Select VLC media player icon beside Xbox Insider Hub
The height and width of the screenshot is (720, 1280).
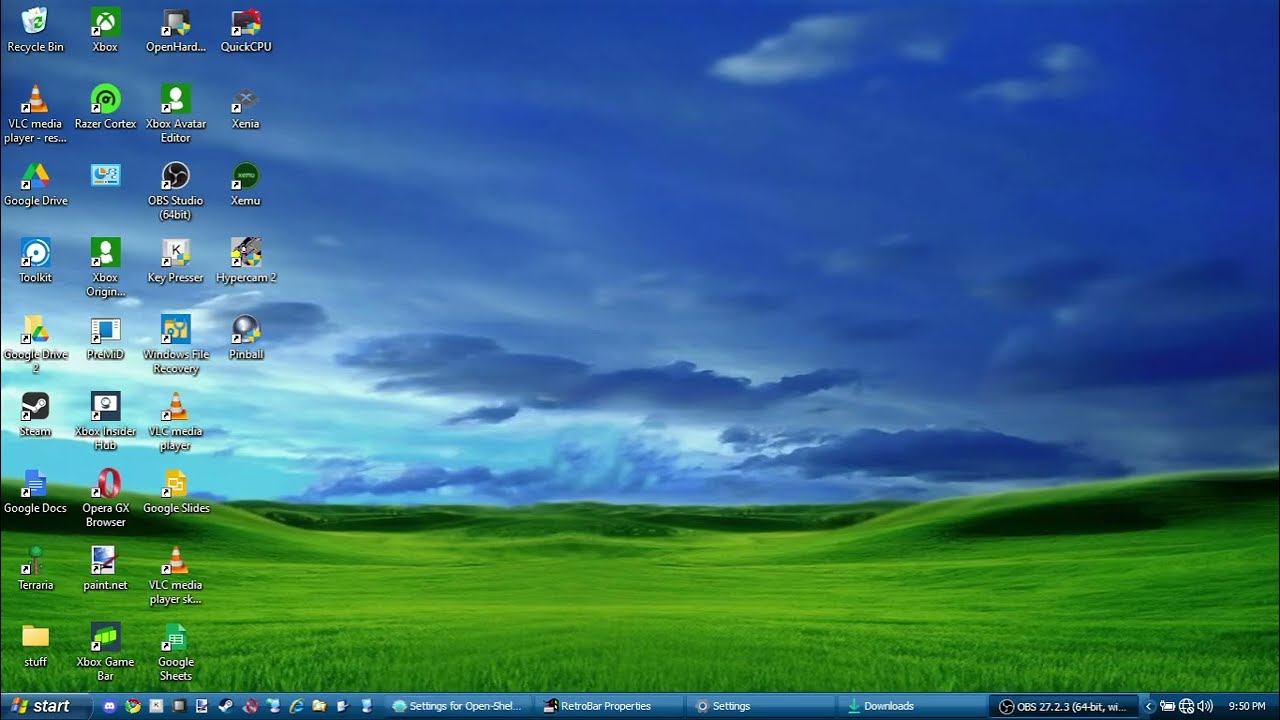[x=176, y=421]
